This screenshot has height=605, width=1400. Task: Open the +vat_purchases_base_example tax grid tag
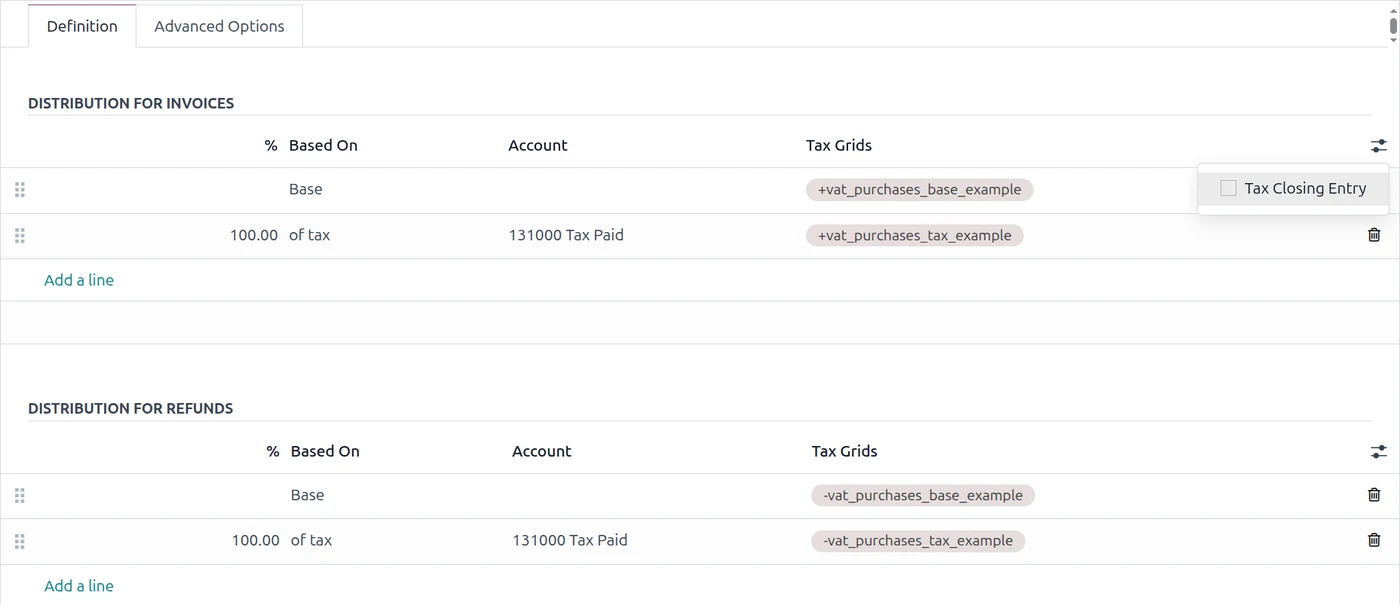(919, 189)
